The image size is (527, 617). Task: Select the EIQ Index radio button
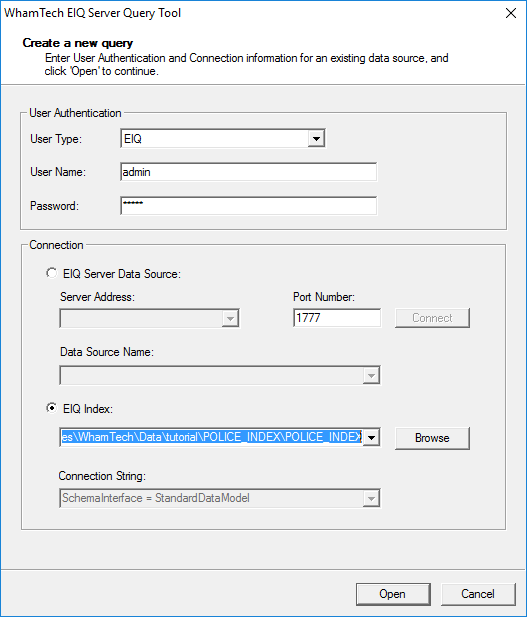tap(51, 408)
